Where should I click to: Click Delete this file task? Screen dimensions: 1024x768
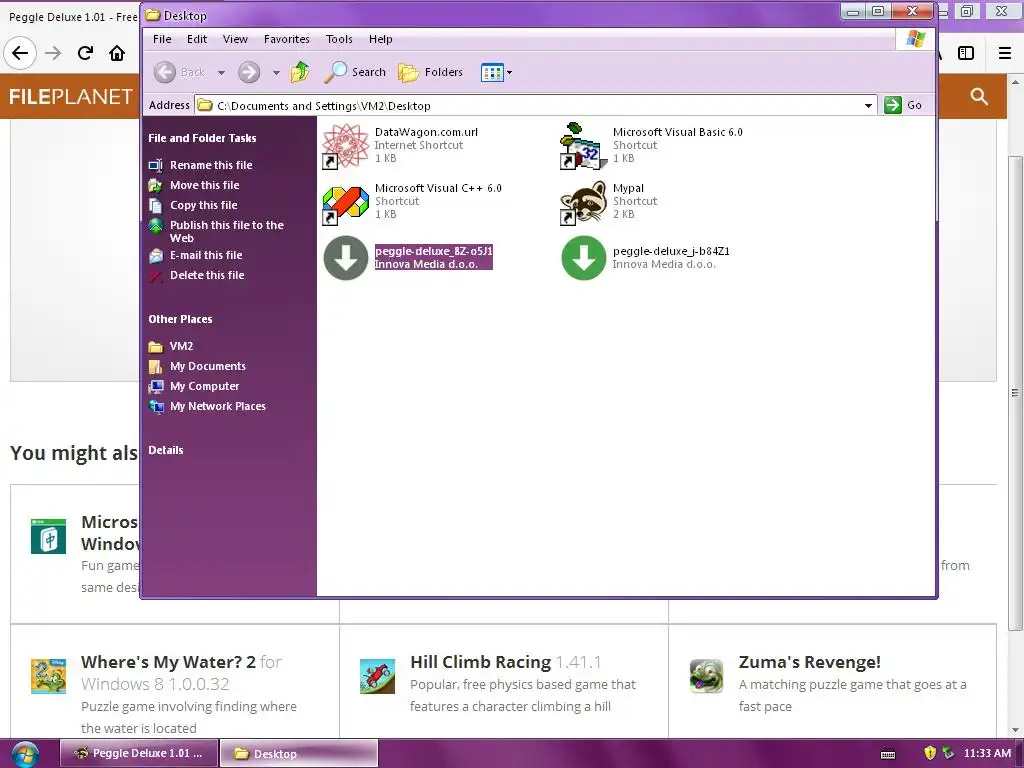207,276
